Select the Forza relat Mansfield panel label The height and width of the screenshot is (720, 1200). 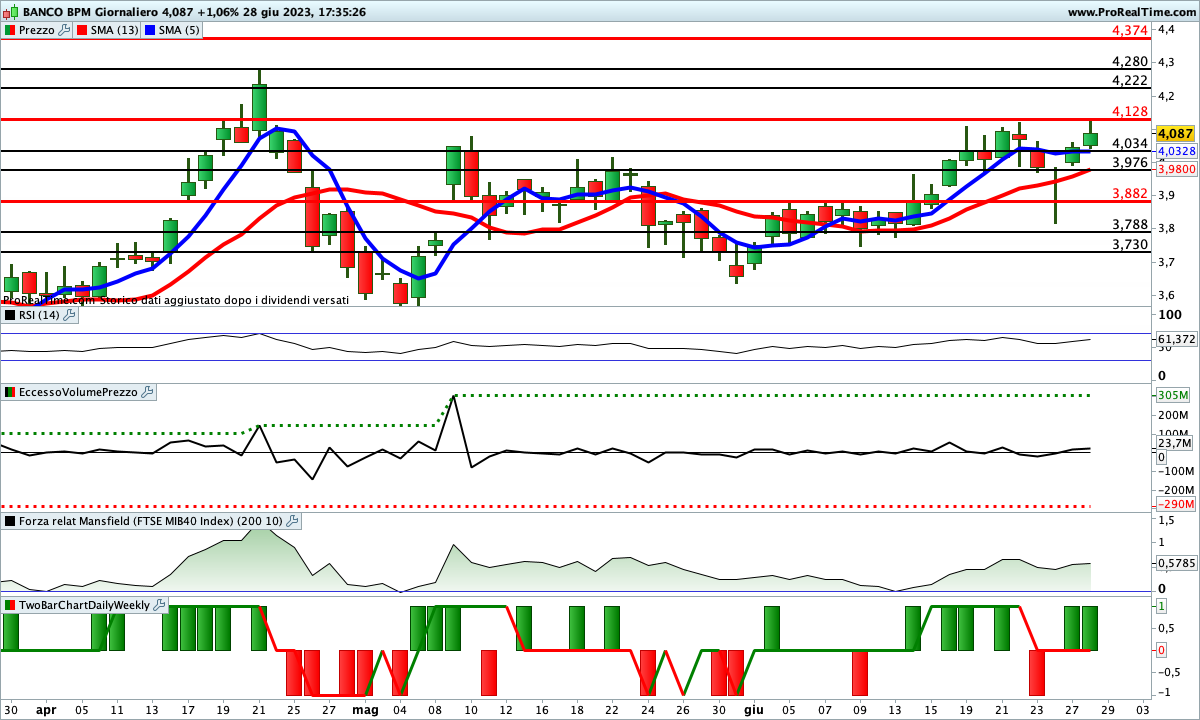[151, 521]
